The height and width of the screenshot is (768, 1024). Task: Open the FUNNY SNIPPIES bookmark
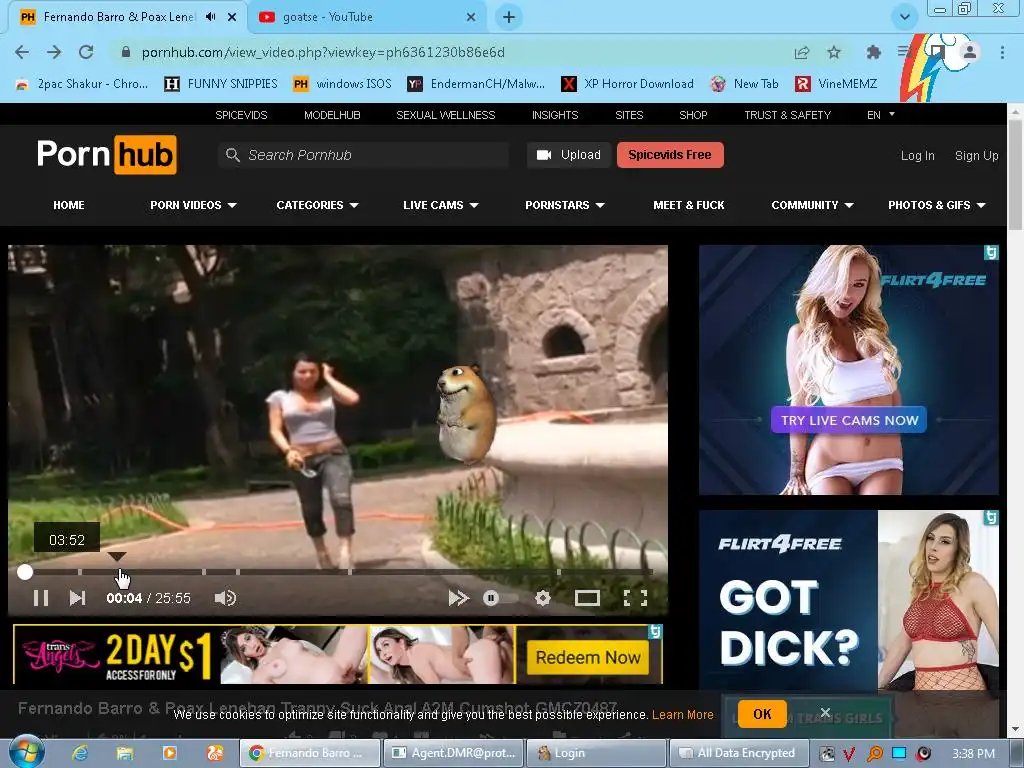click(221, 84)
